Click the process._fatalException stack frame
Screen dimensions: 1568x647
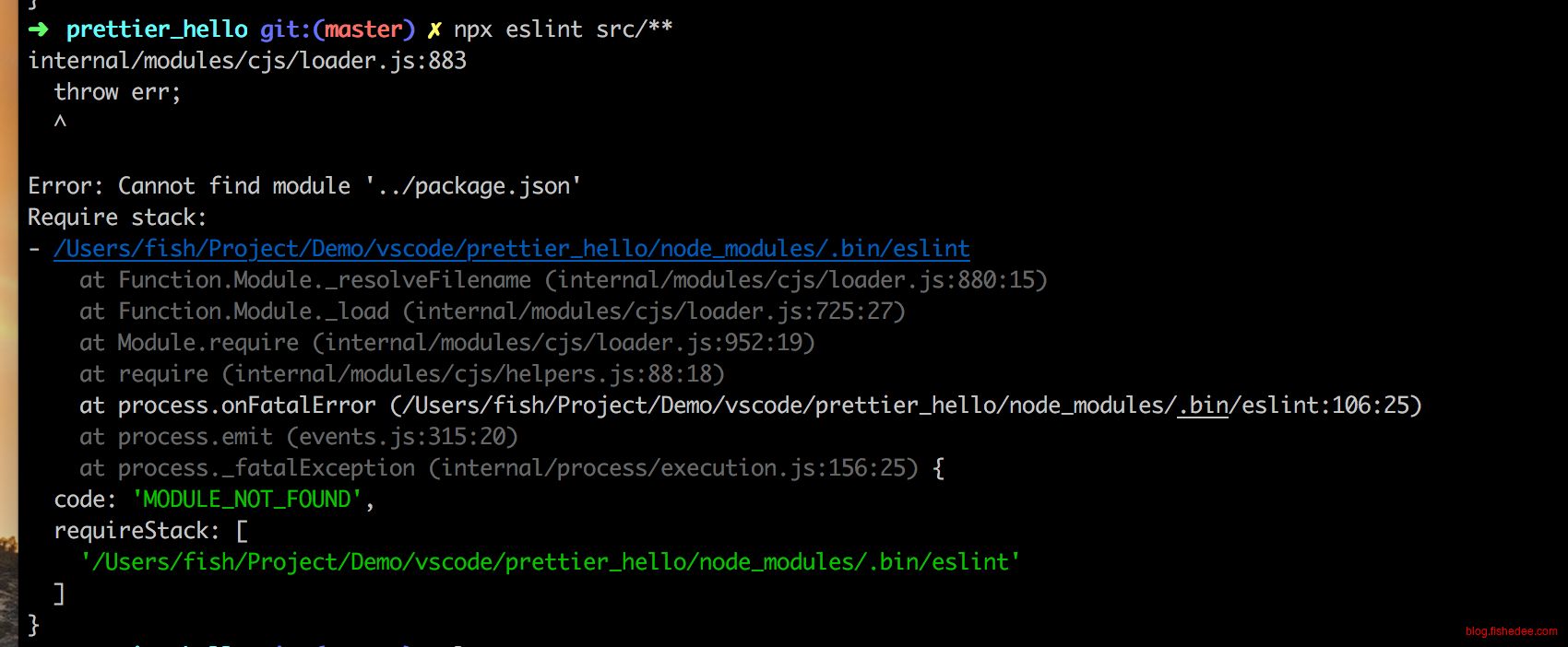tap(512, 468)
